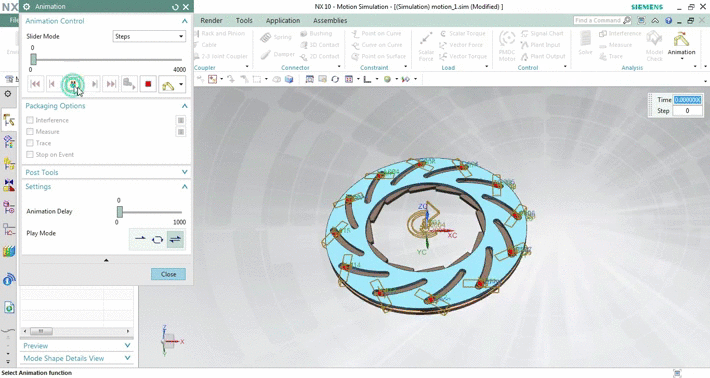Click the Step value field
Viewport: 710px width, 378px height.
pos(687,110)
